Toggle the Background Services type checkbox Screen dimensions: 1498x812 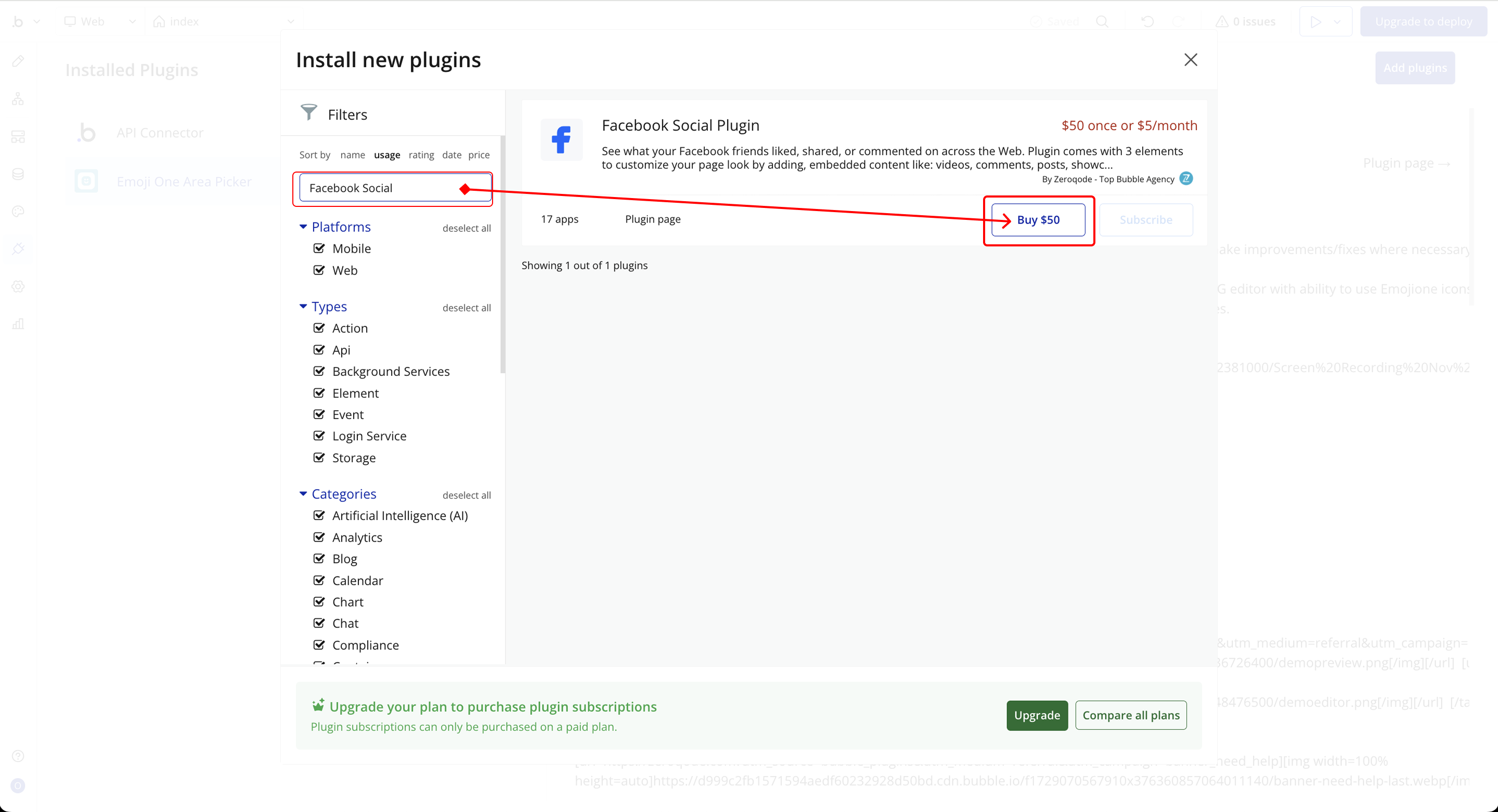click(x=319, y=371)
